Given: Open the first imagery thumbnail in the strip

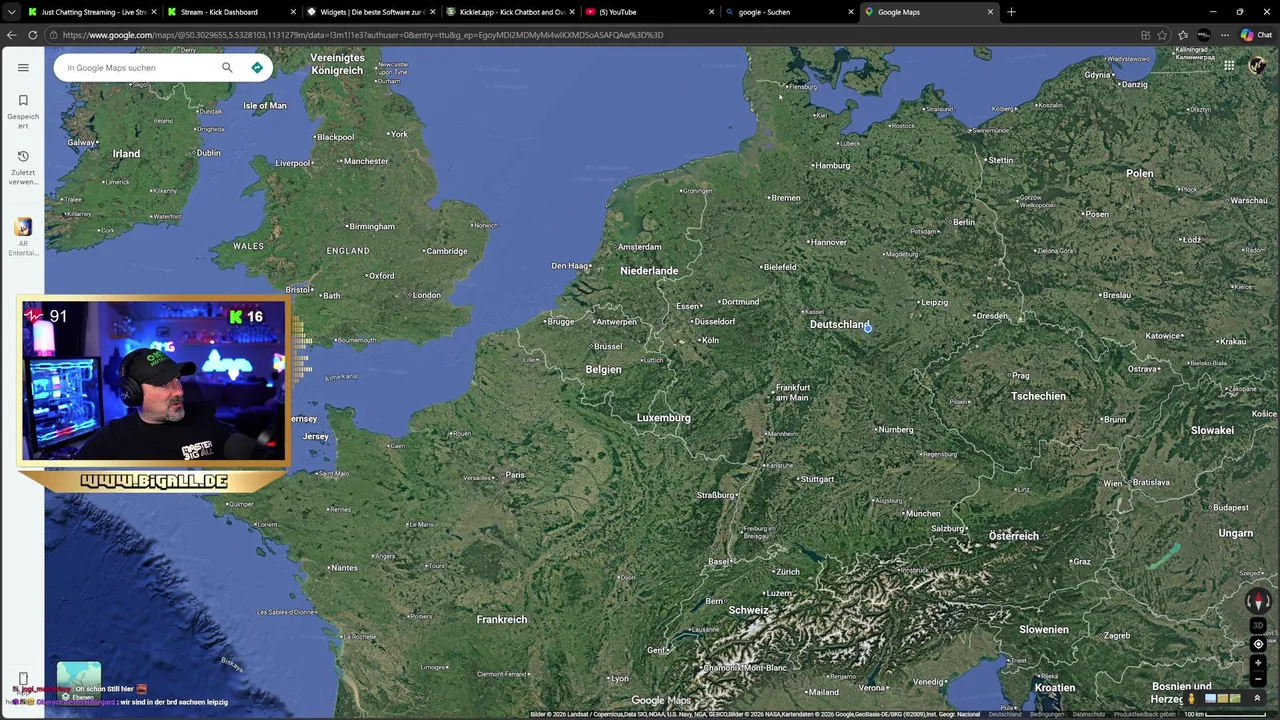Looking at the screenshot, I should 1210,698.
